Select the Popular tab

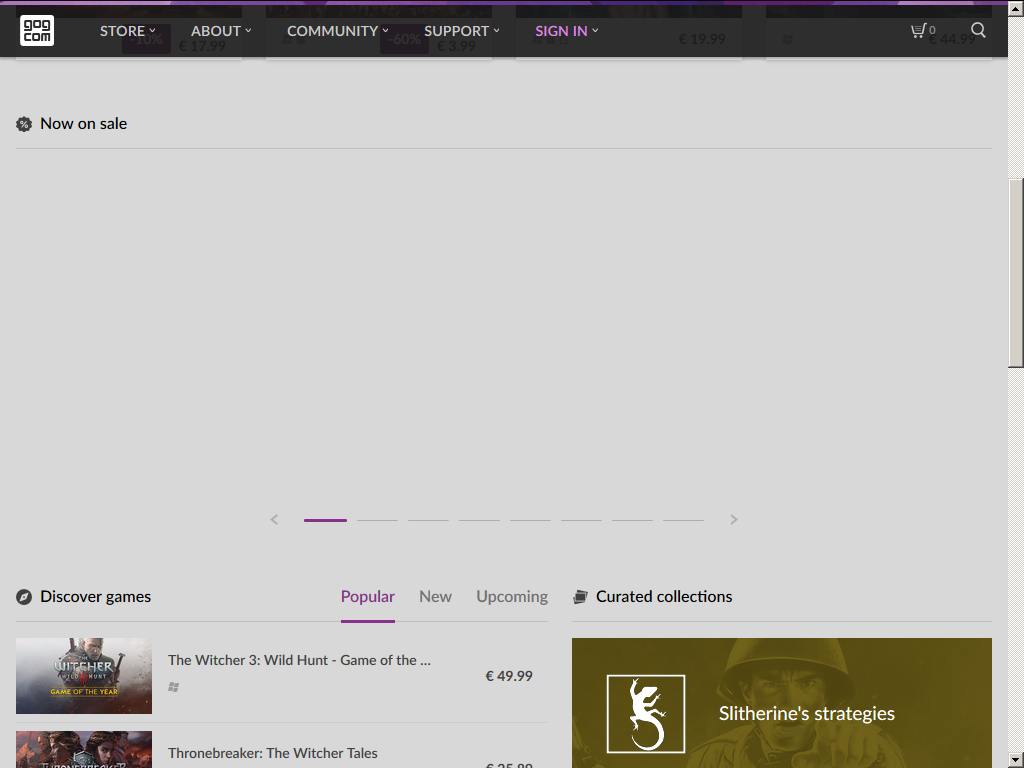368,597
